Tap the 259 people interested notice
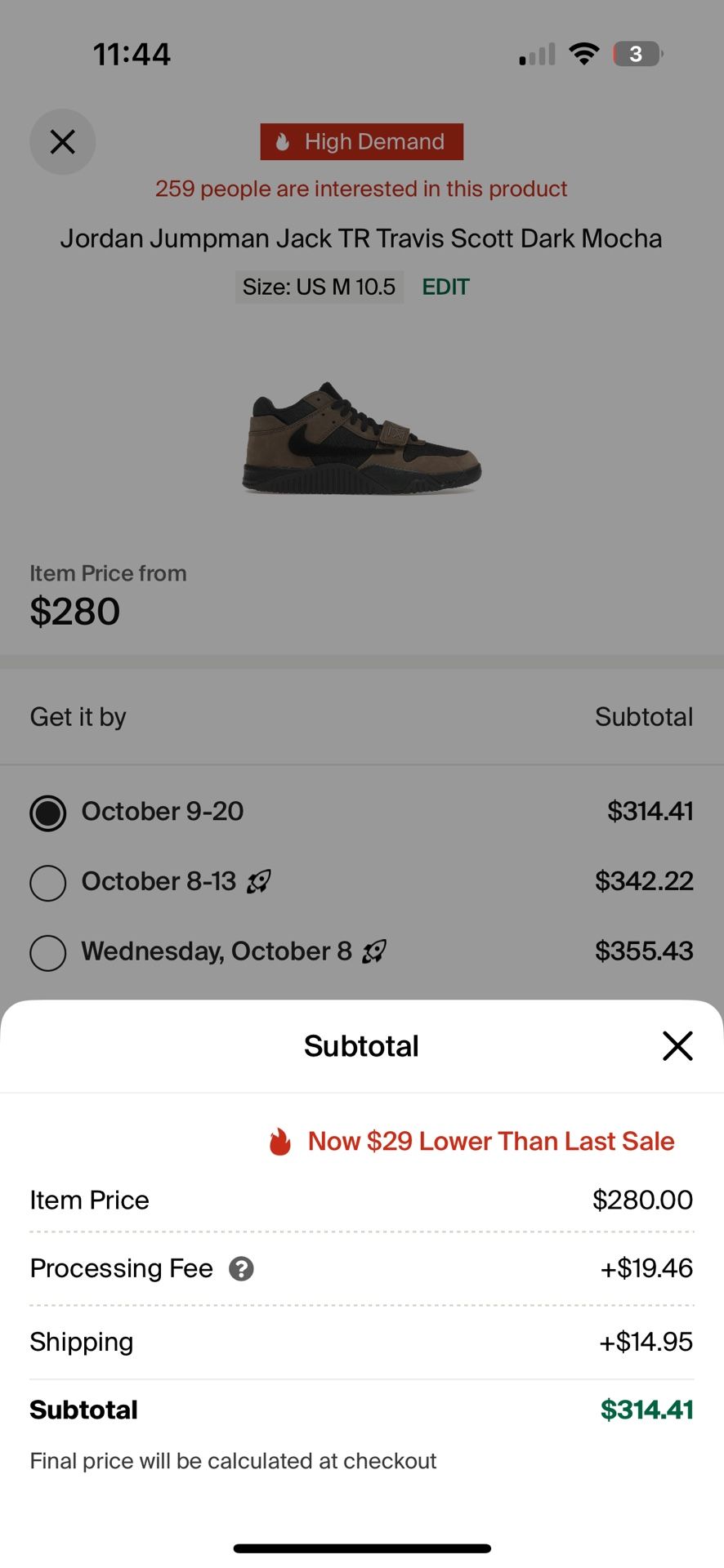 click(361, 189)
